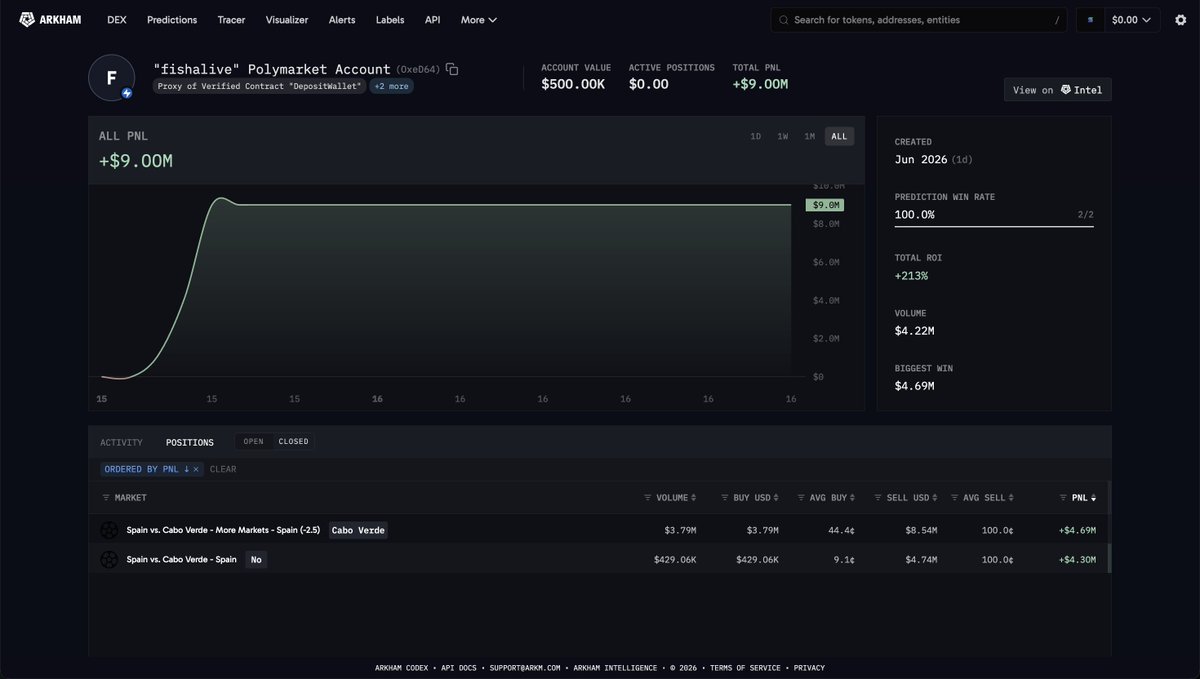Sort by SELL USD using its sort arrows
Viewport: 1200px width, 679px height.
(935, 497)
